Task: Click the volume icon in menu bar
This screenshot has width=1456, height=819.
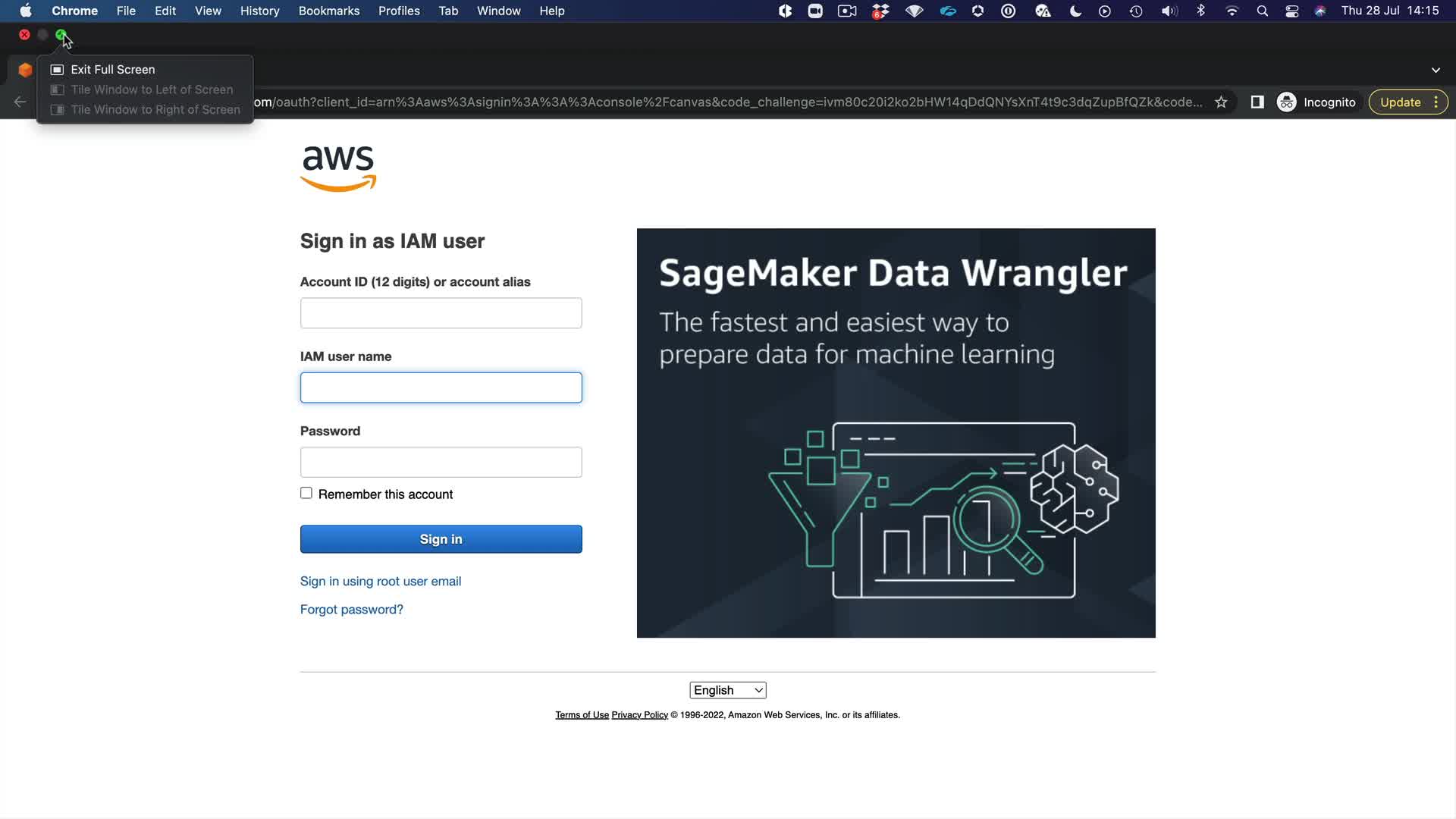Action: [1169, 11]
